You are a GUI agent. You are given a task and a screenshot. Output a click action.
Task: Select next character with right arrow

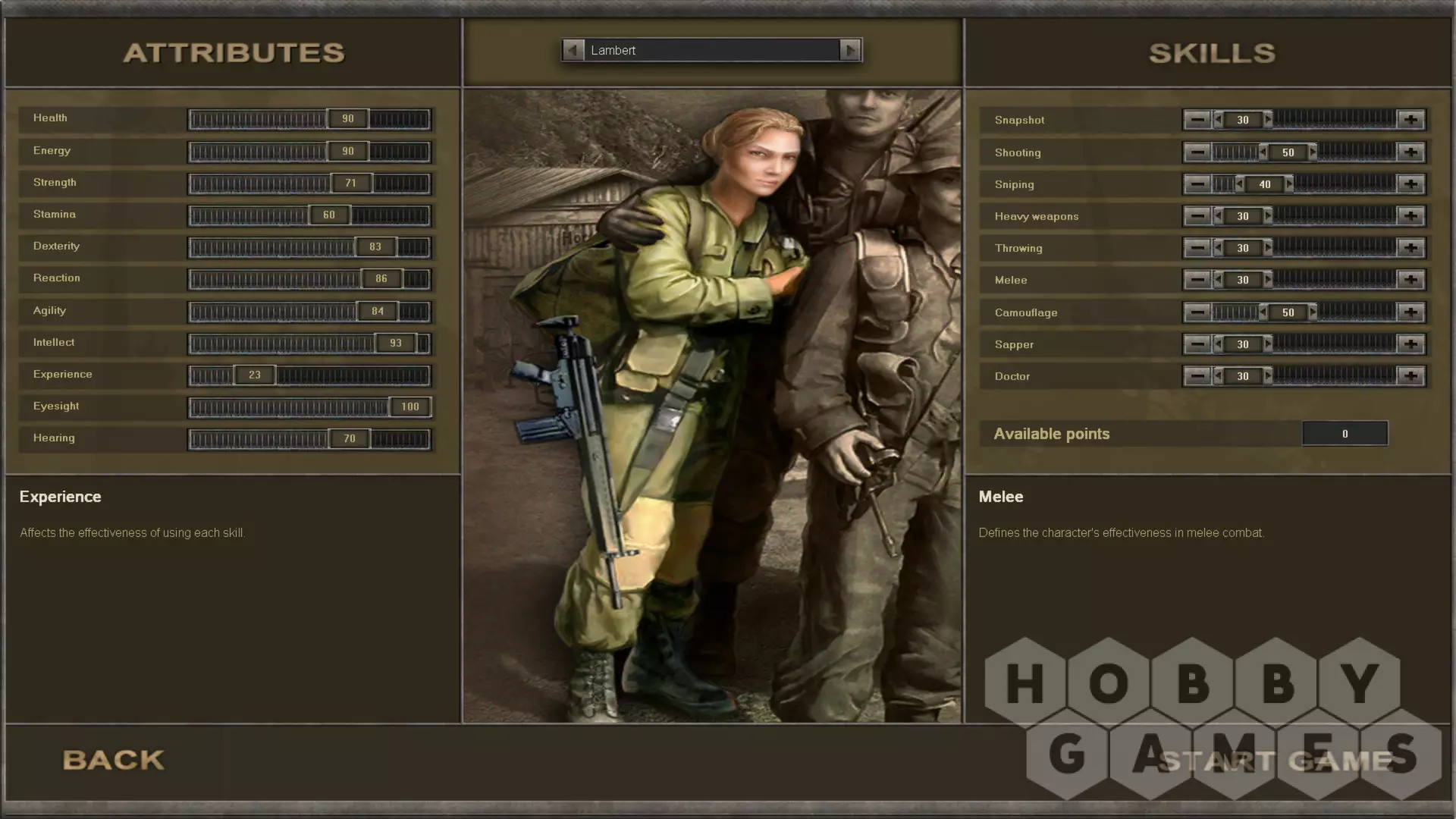coord(850,50)
